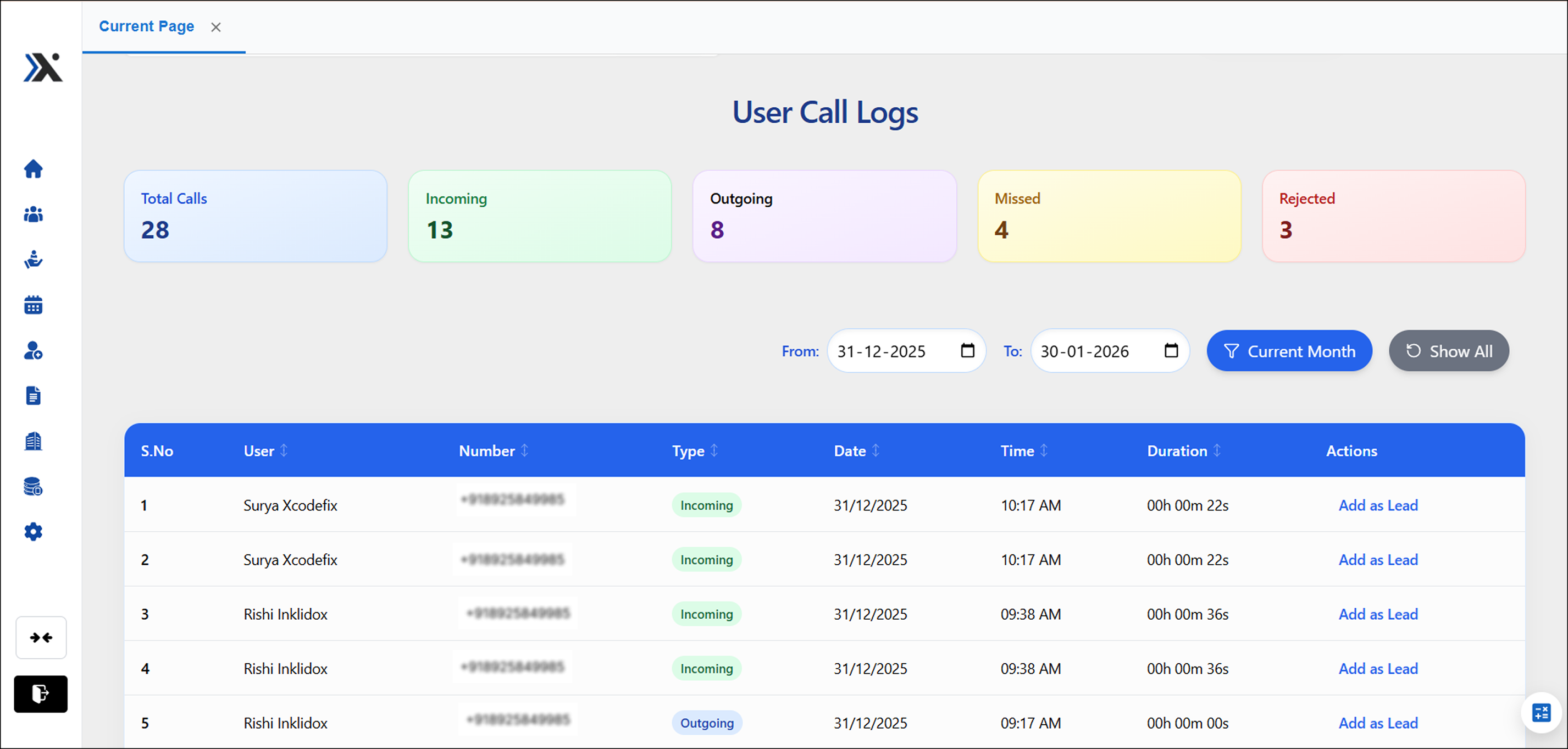The width and height of the screenshot is (1568, 749).
Task: Click the customer service hand sidebar icon
Action: coord(34,260)
